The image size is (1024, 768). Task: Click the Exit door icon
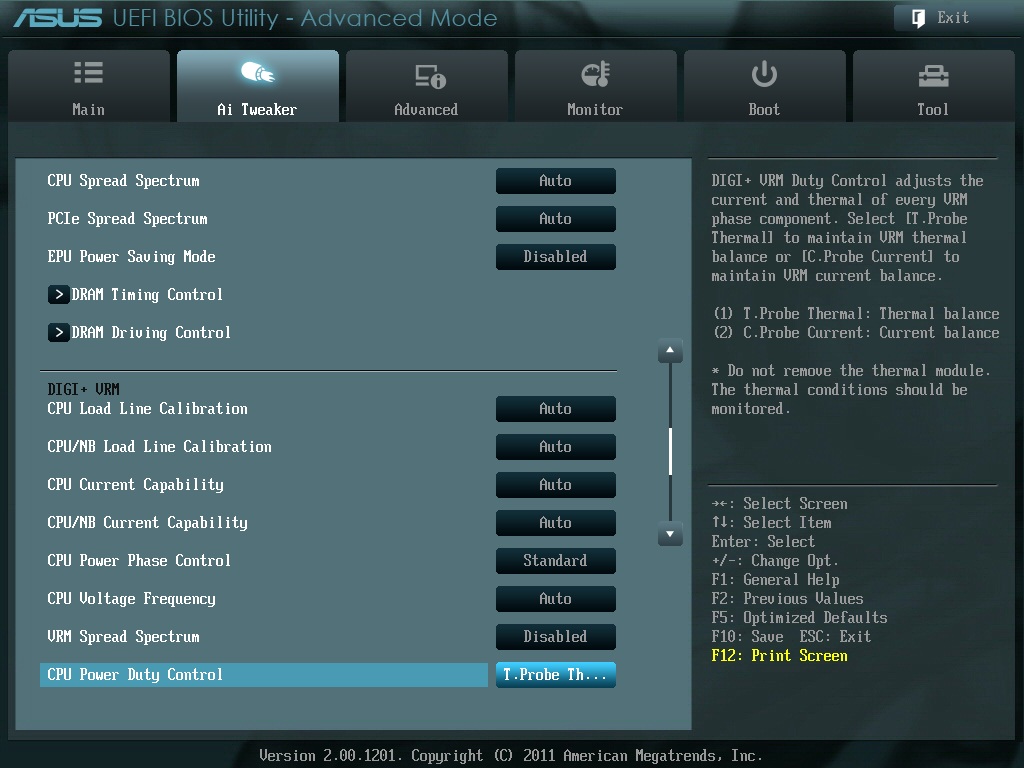coord(918,18)
